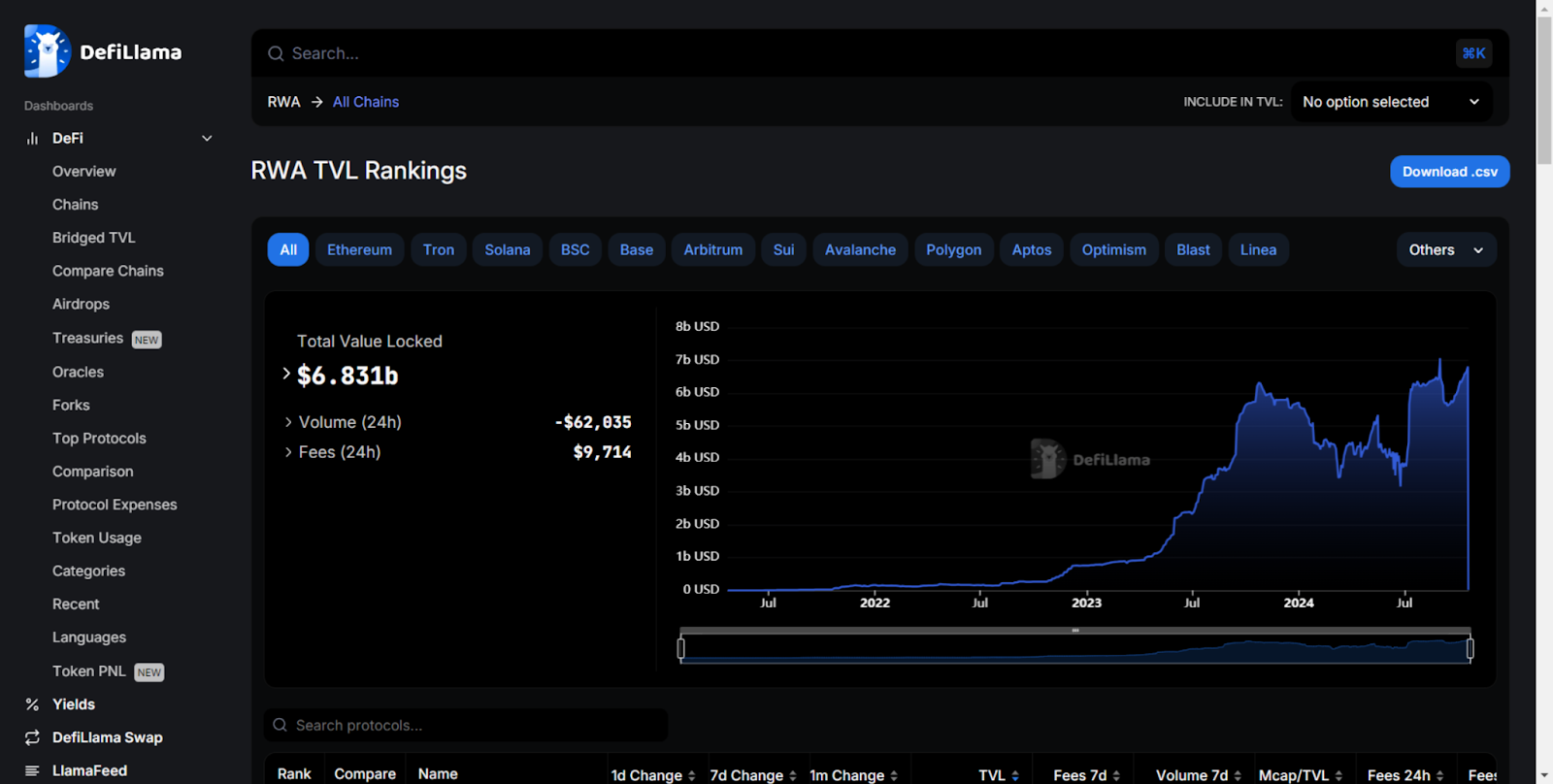Sort by Volume 7d column arrows
The width and height of the screenshot is (1553, 784).
[1237, 775]
